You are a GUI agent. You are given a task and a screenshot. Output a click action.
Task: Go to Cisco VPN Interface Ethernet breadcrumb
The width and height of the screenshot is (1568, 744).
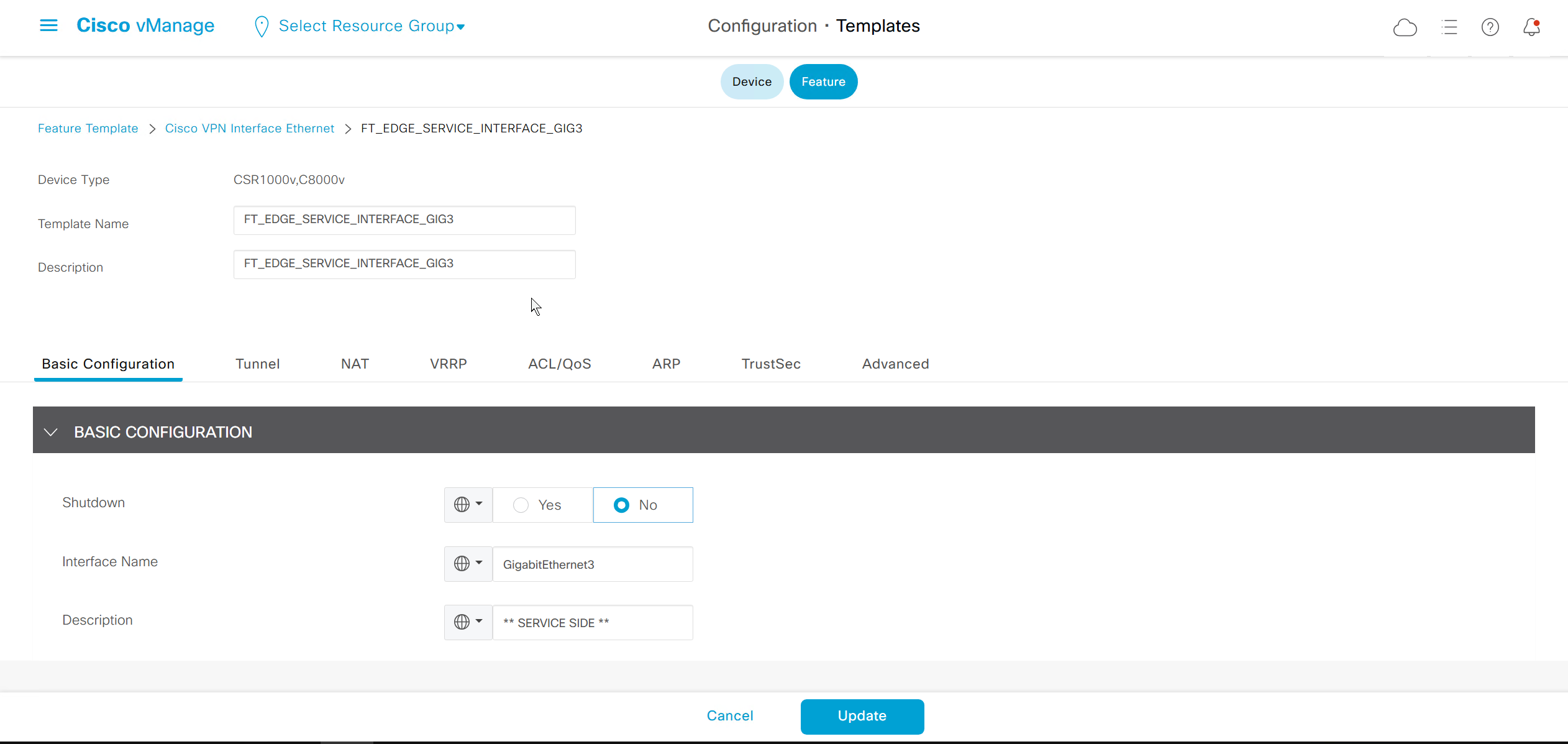(249, 129)
